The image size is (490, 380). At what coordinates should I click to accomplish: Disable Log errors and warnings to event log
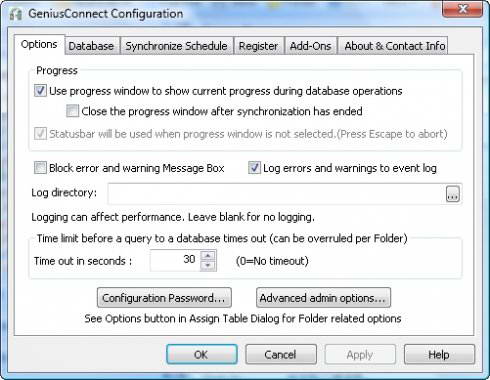(x=254, y=168)
